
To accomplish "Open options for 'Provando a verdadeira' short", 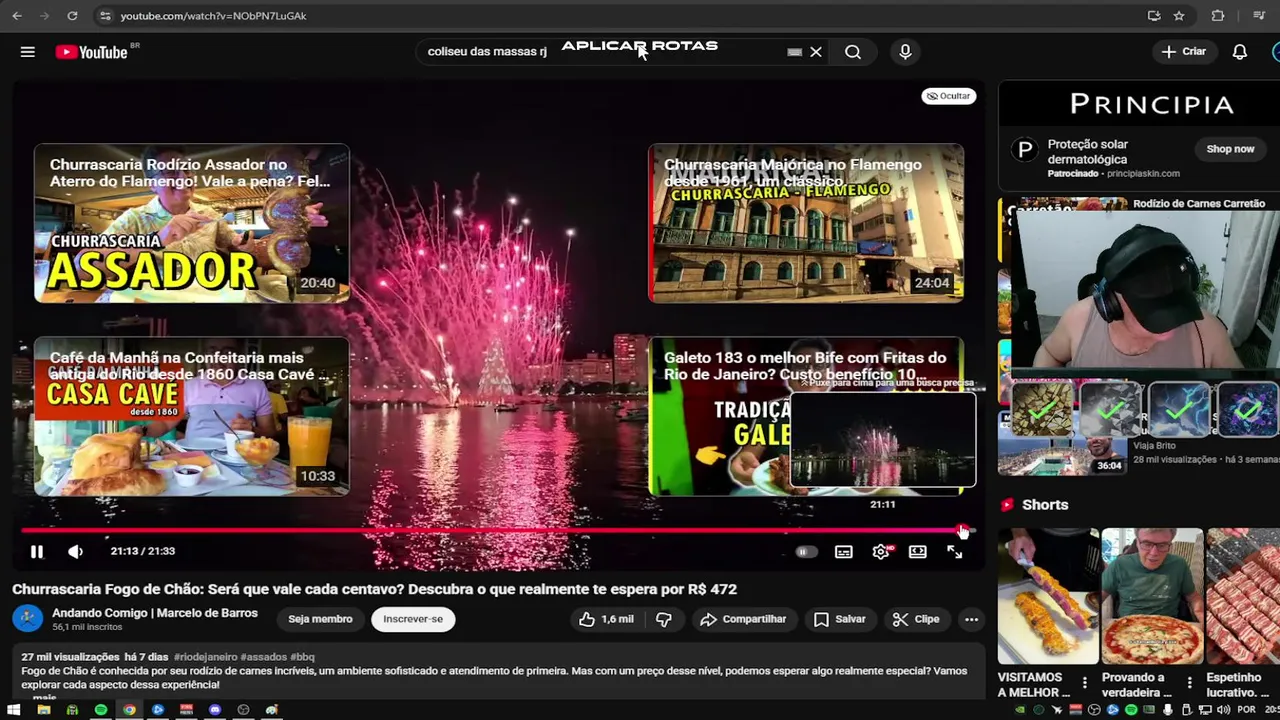I will [1189, 683].
